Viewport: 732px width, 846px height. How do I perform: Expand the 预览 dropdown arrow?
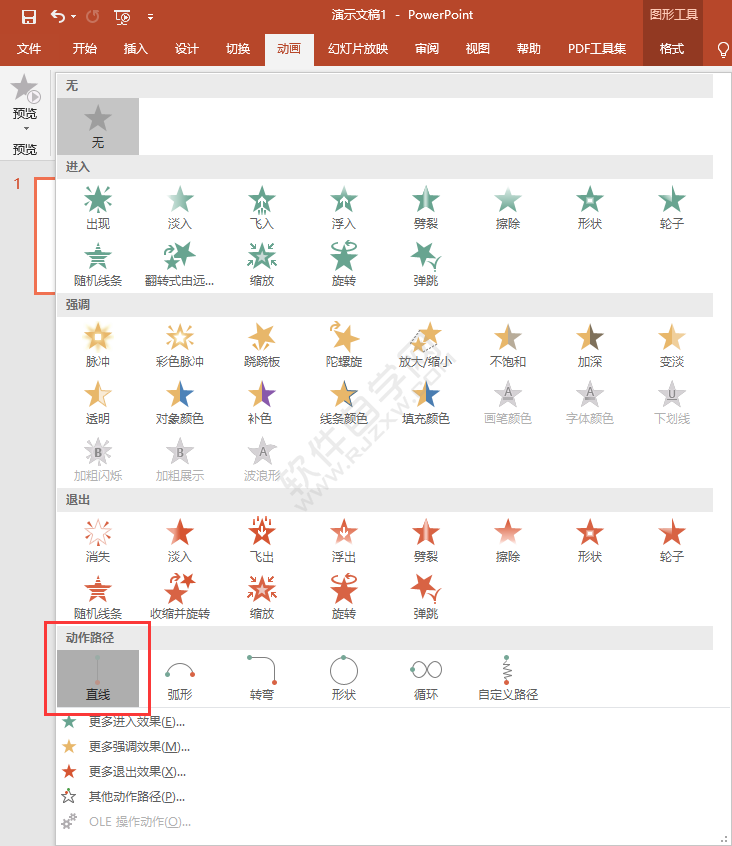point(26,128)
